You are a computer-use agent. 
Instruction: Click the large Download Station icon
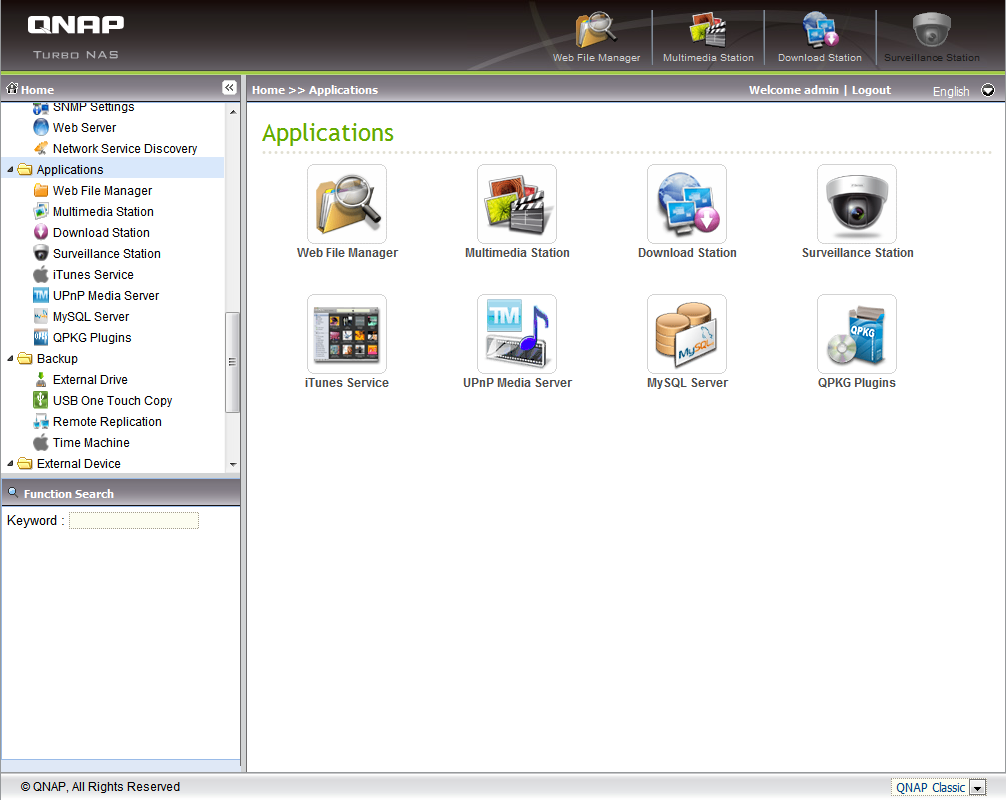(686, 204)
